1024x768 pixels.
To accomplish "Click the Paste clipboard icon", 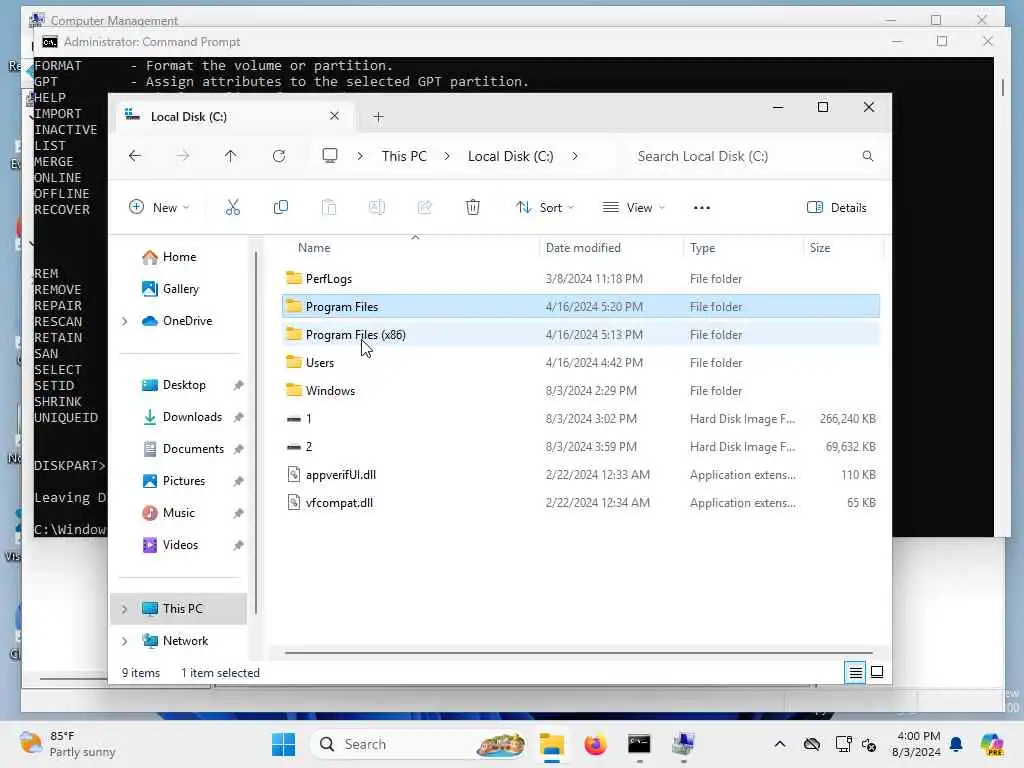I will point(329,208).
